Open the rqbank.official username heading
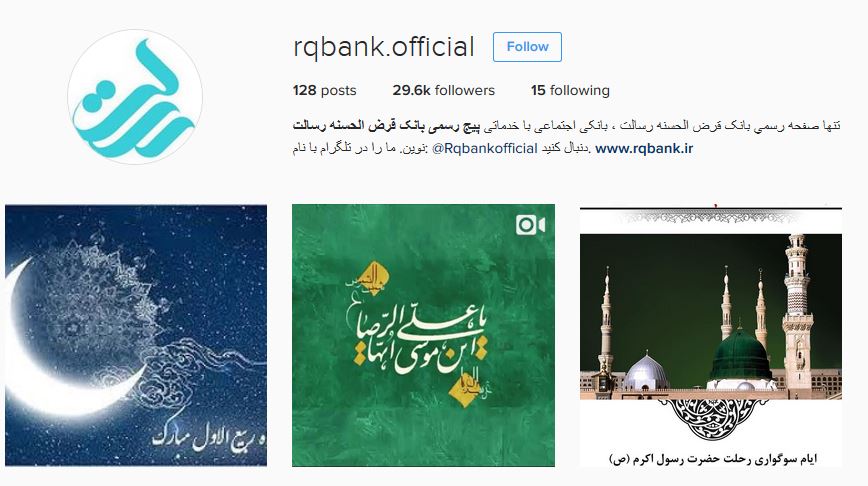This screenshot has width=868, height=486. pos(384,47)
